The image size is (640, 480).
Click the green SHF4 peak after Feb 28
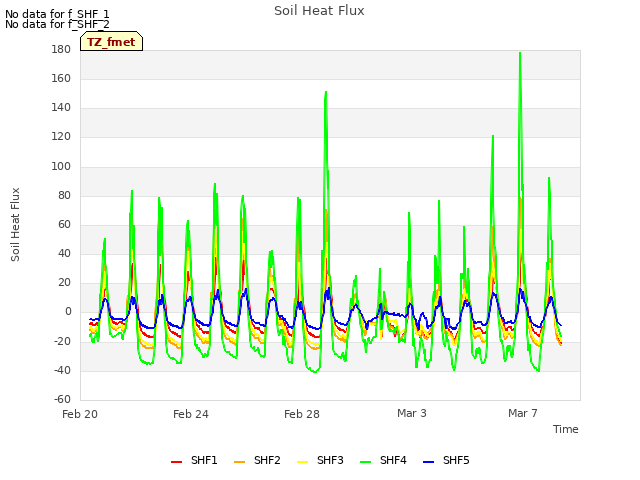(x=326, y=92)
